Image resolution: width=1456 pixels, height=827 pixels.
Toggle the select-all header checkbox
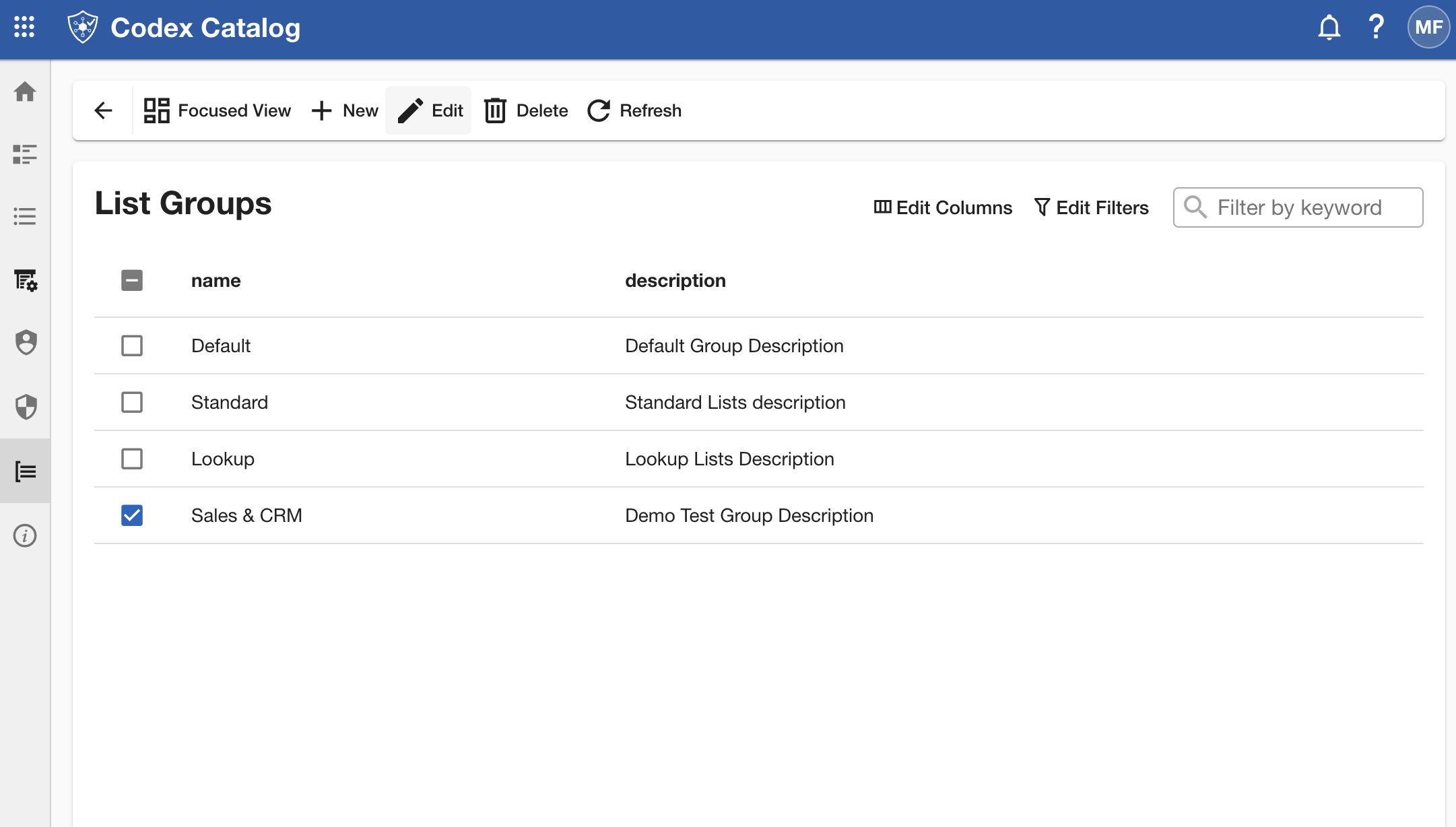132,280
